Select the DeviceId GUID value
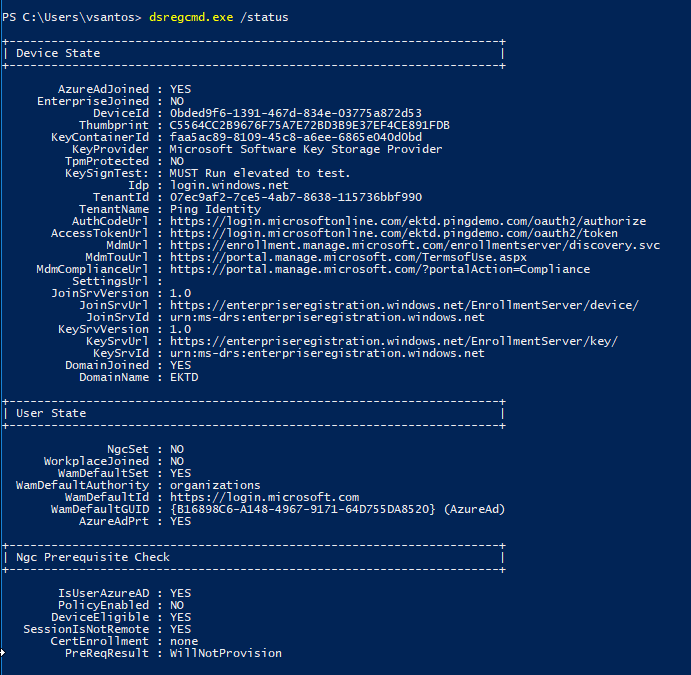The image size is (691, 675). point(295,113)
